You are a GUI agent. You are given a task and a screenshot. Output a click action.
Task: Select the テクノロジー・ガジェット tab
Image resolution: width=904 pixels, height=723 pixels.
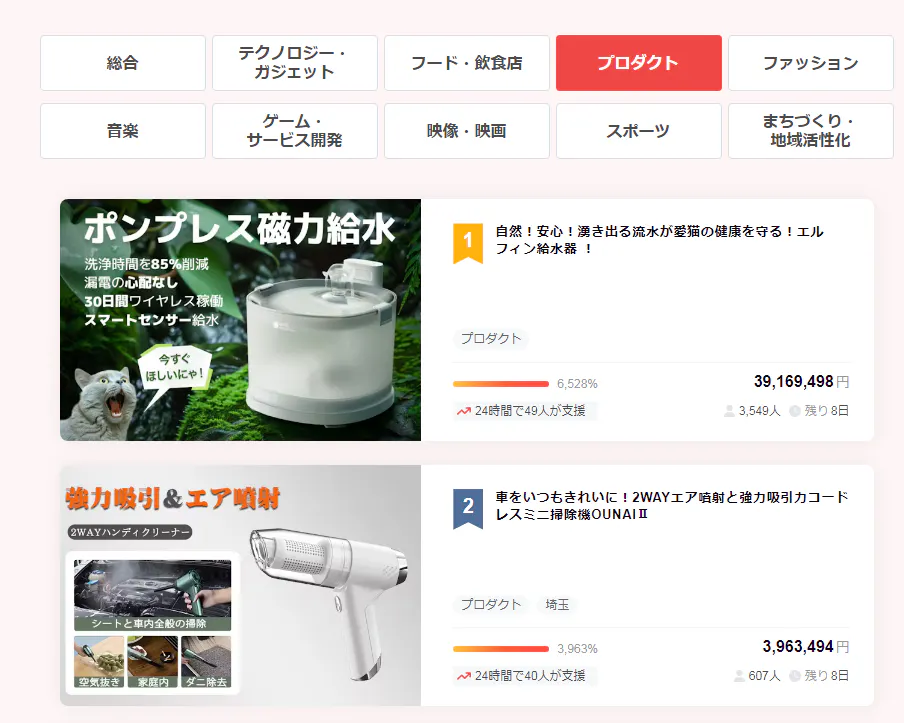tap(295, 63)
